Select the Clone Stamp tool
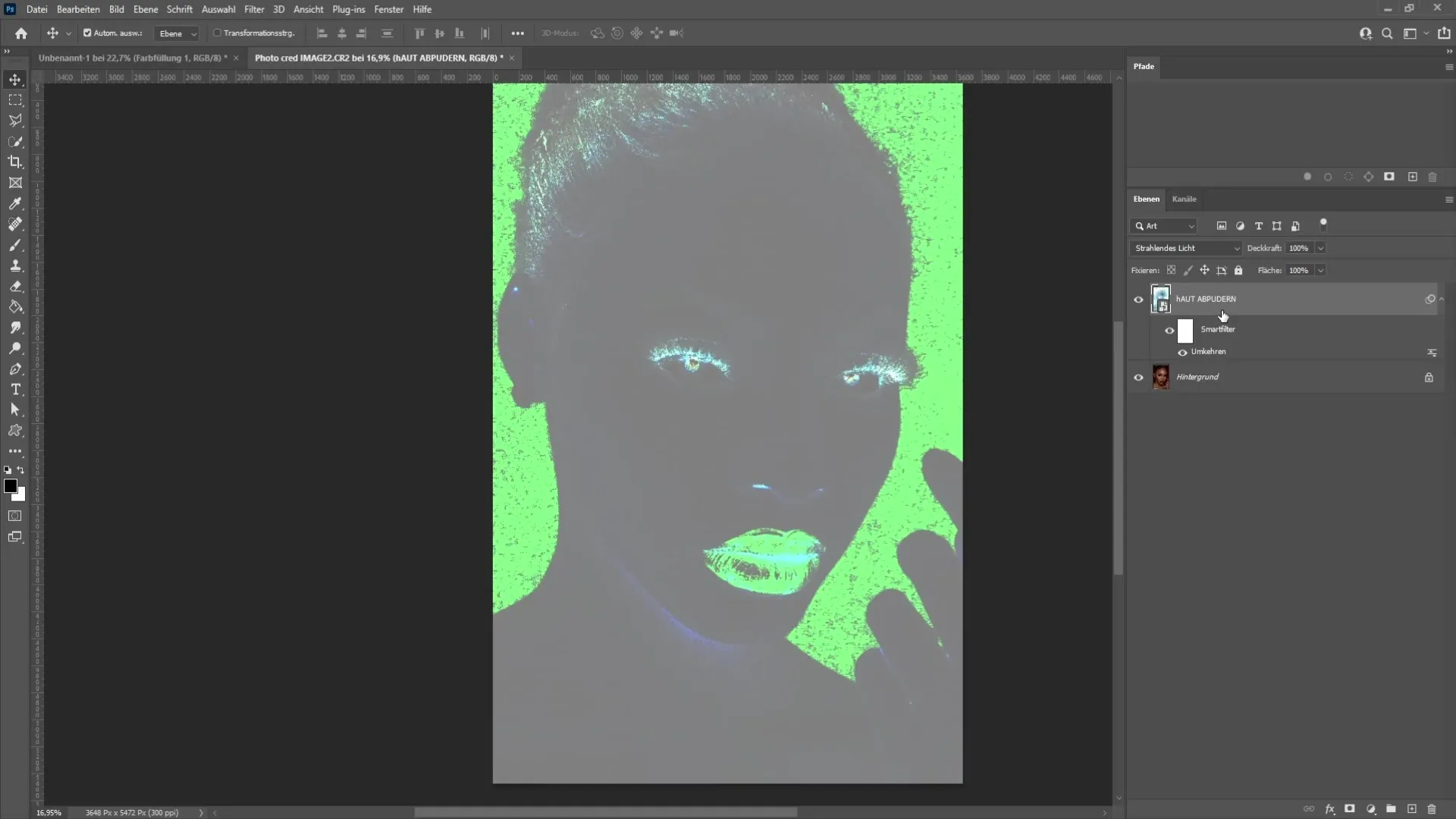 15,265
